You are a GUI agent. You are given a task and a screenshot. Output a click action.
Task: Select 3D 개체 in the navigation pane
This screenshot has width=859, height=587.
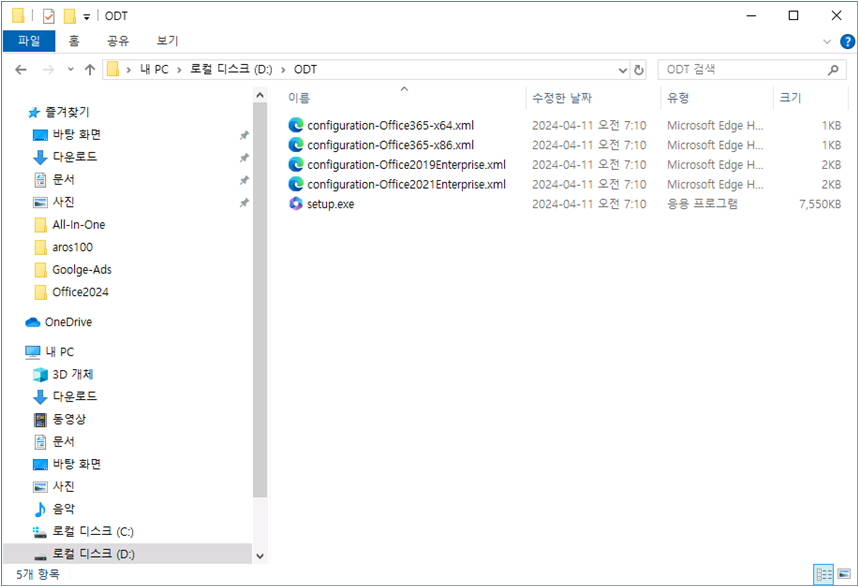pos(63,374)
